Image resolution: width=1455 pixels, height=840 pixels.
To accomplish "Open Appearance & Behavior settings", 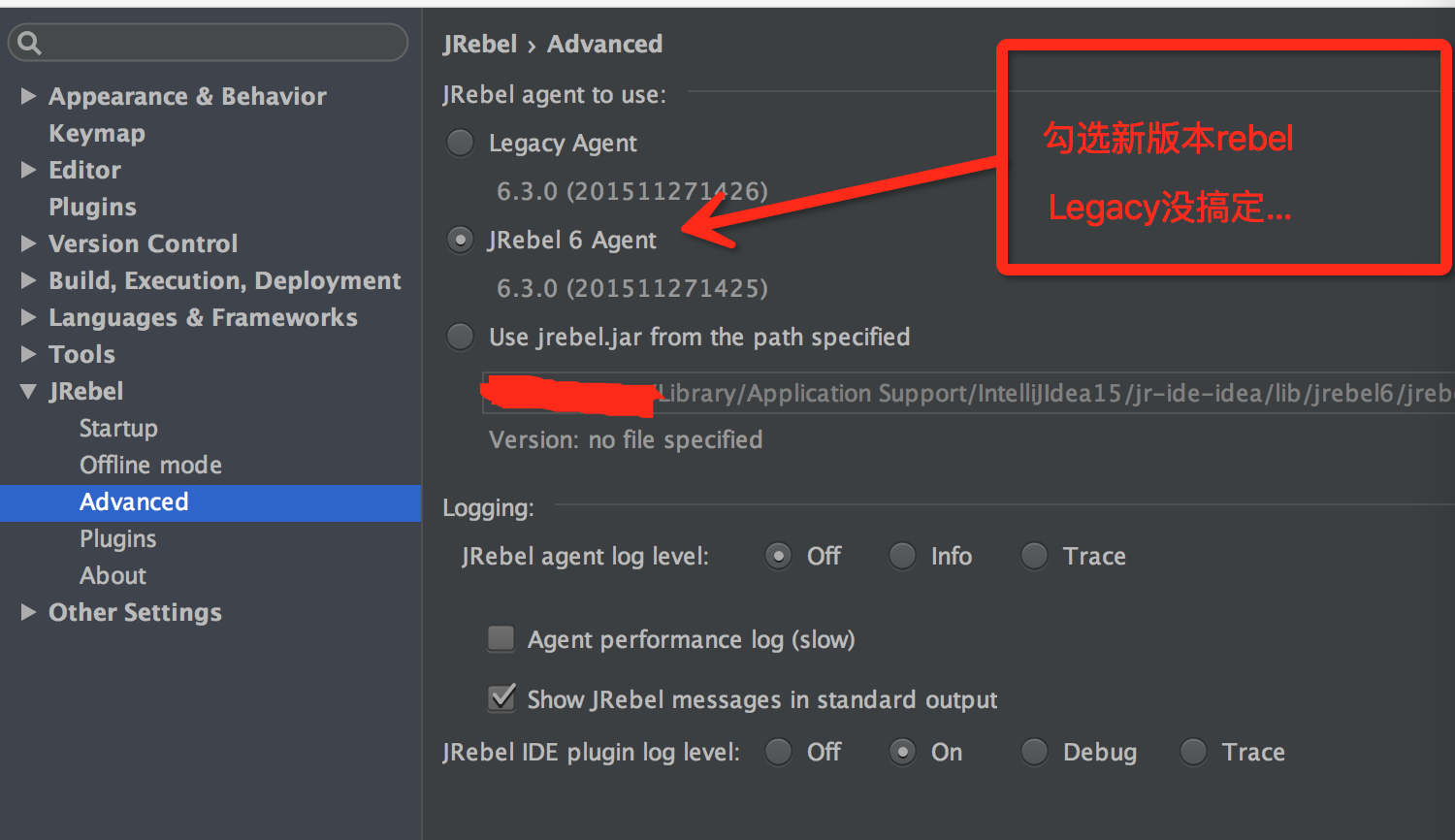I will point(187,96).
